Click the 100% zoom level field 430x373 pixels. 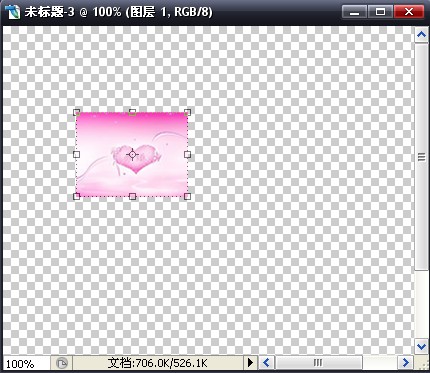pyautogui.click(x=26, y=363)
